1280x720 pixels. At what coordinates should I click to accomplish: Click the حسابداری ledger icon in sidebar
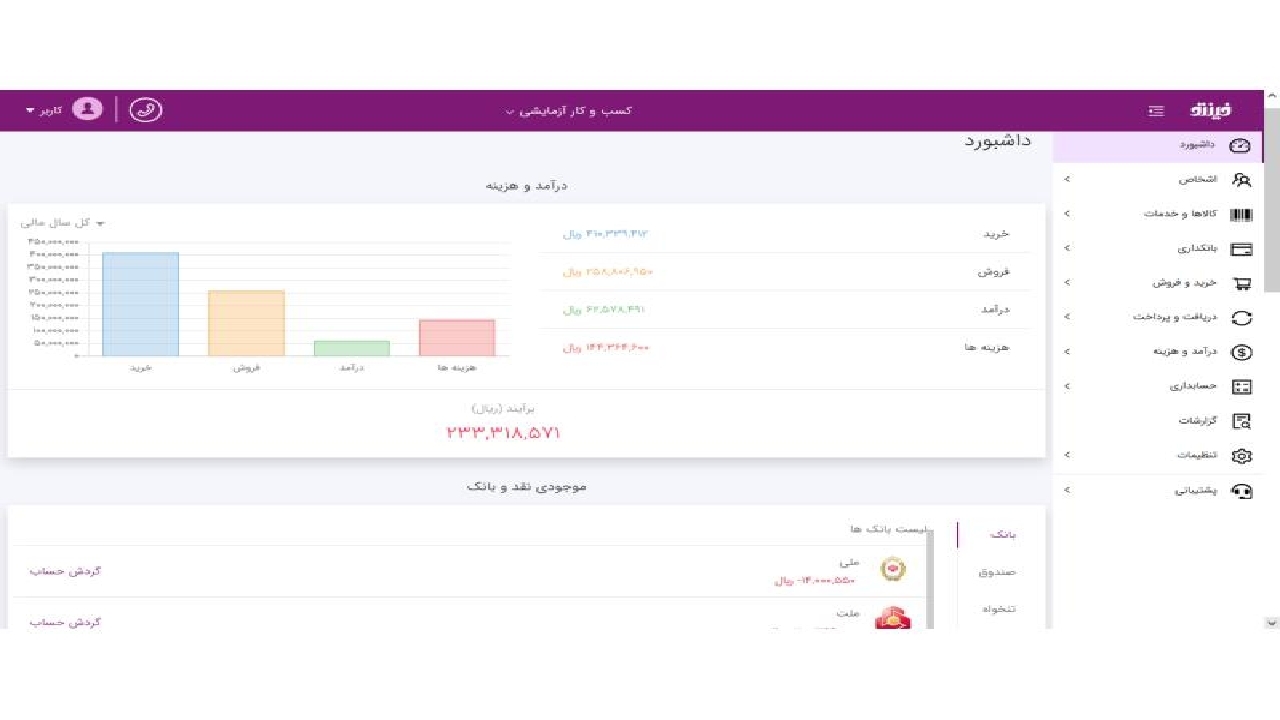click(1241, 387)
